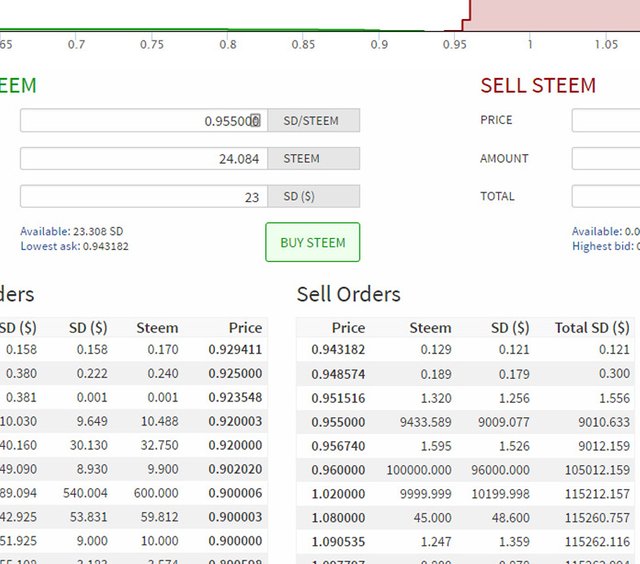The image size is (640, 564).
Task: Click the 115260.757 Total SD cell
Action: click(x=597, y=518)
